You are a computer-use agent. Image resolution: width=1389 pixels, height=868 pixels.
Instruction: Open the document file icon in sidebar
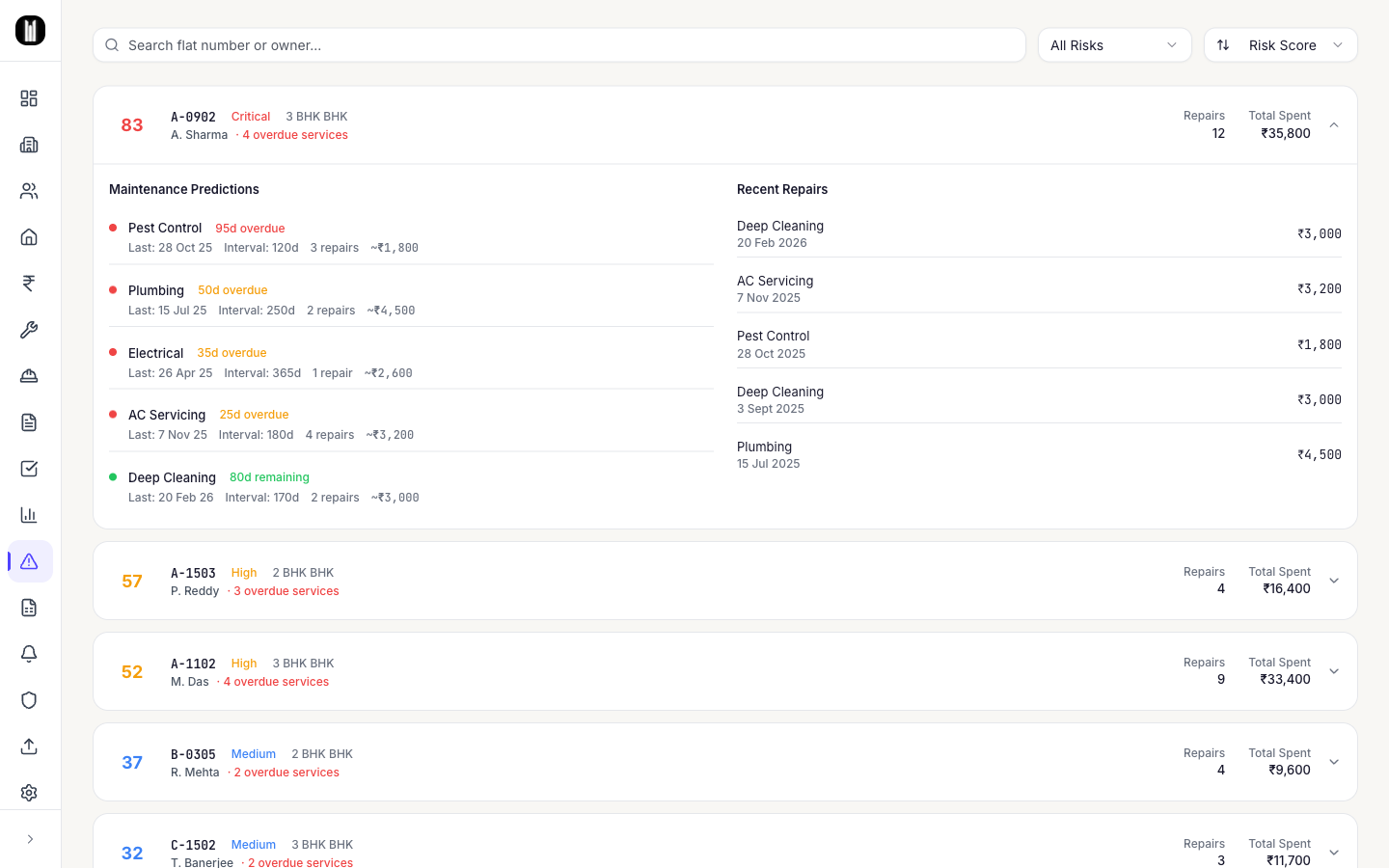pos(29,422)
